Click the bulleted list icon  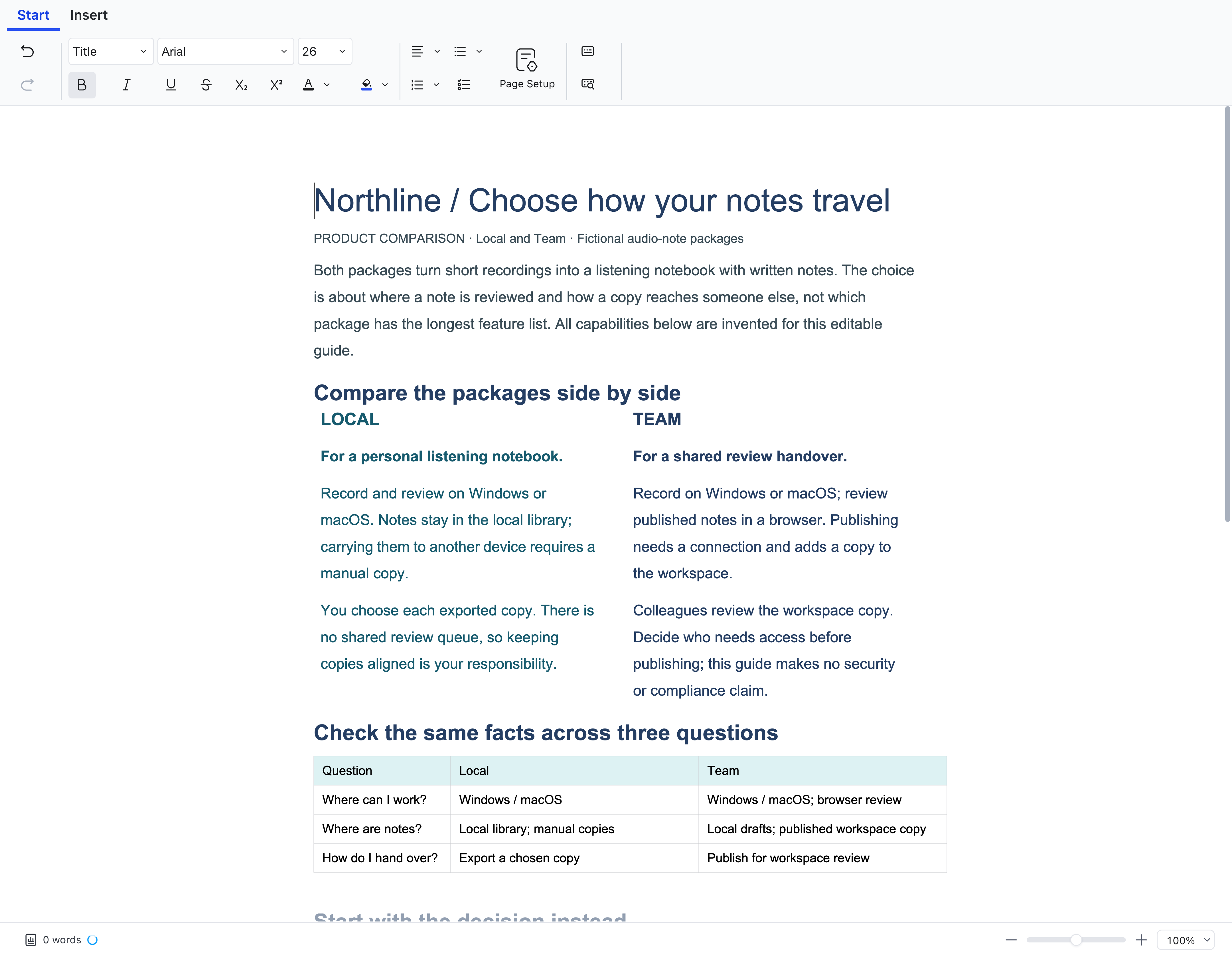point(460,51)
